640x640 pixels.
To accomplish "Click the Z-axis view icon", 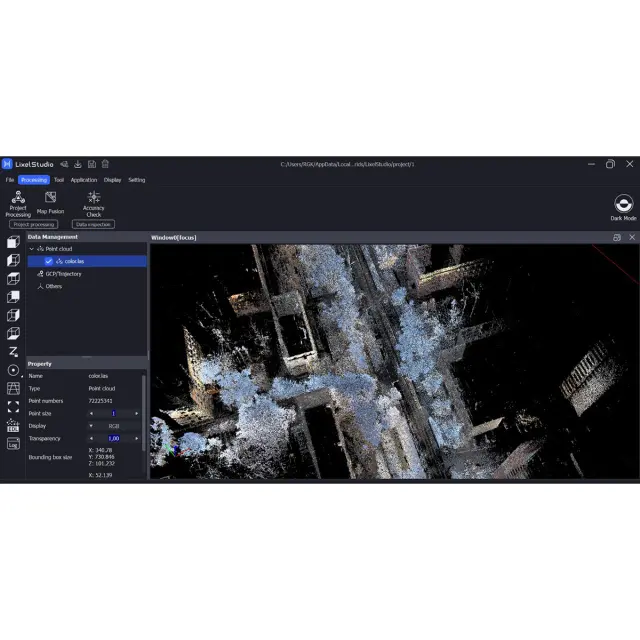I will pyautogui.click(x=13, y=352).
